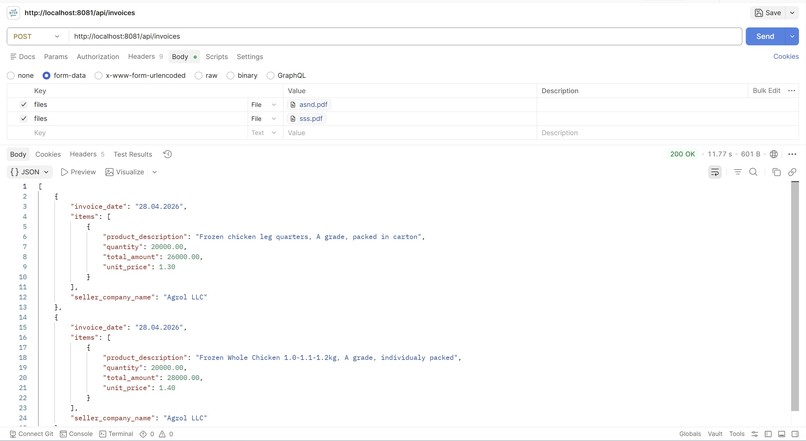Screen dimensions: 806x441
Task: Open the request Headers tab
Action: [x=145, y=57]
